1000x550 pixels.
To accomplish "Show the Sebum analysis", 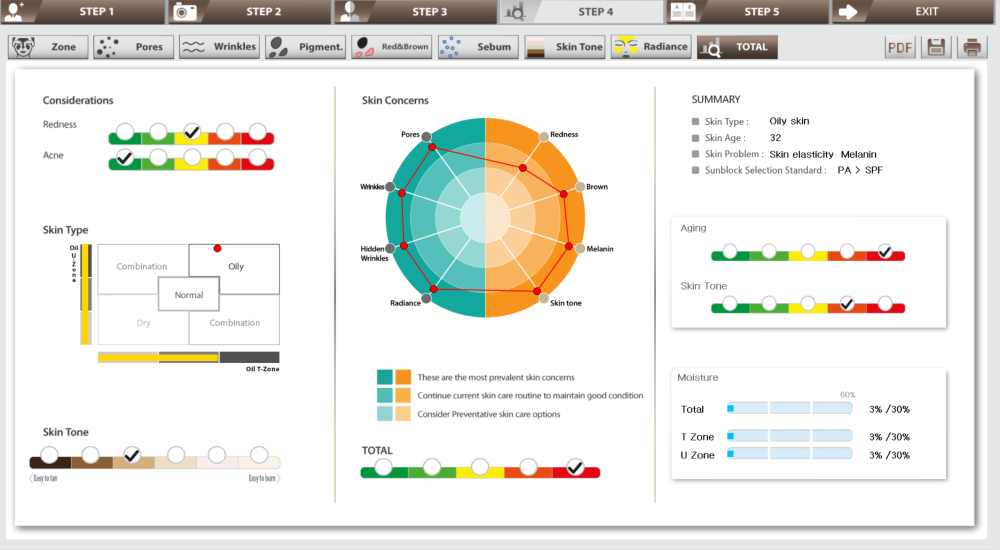I will [x=478, y=47].
